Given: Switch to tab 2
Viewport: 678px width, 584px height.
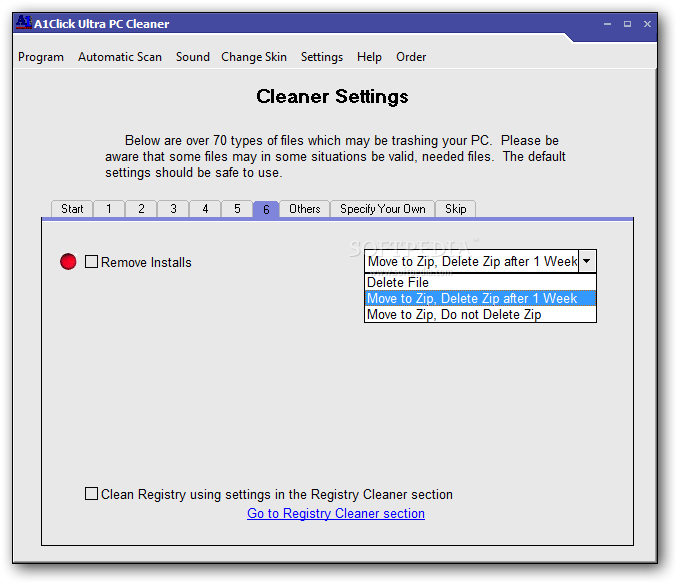Looking at the screenshot, I should tap(141, 209).
